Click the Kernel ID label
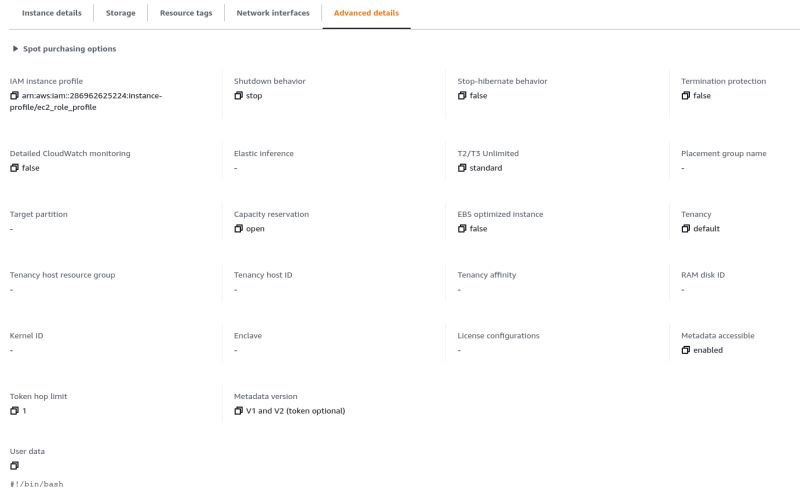The width and height of the screenshot is (800, 502). coord(26,336)
